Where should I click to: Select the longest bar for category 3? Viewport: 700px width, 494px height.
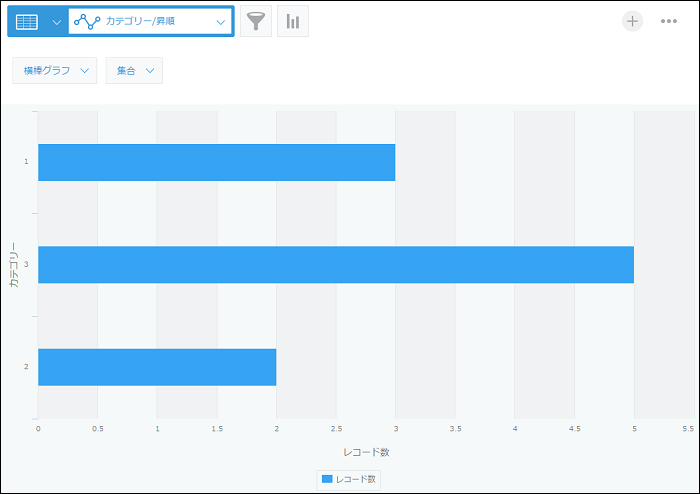[335, 264]
